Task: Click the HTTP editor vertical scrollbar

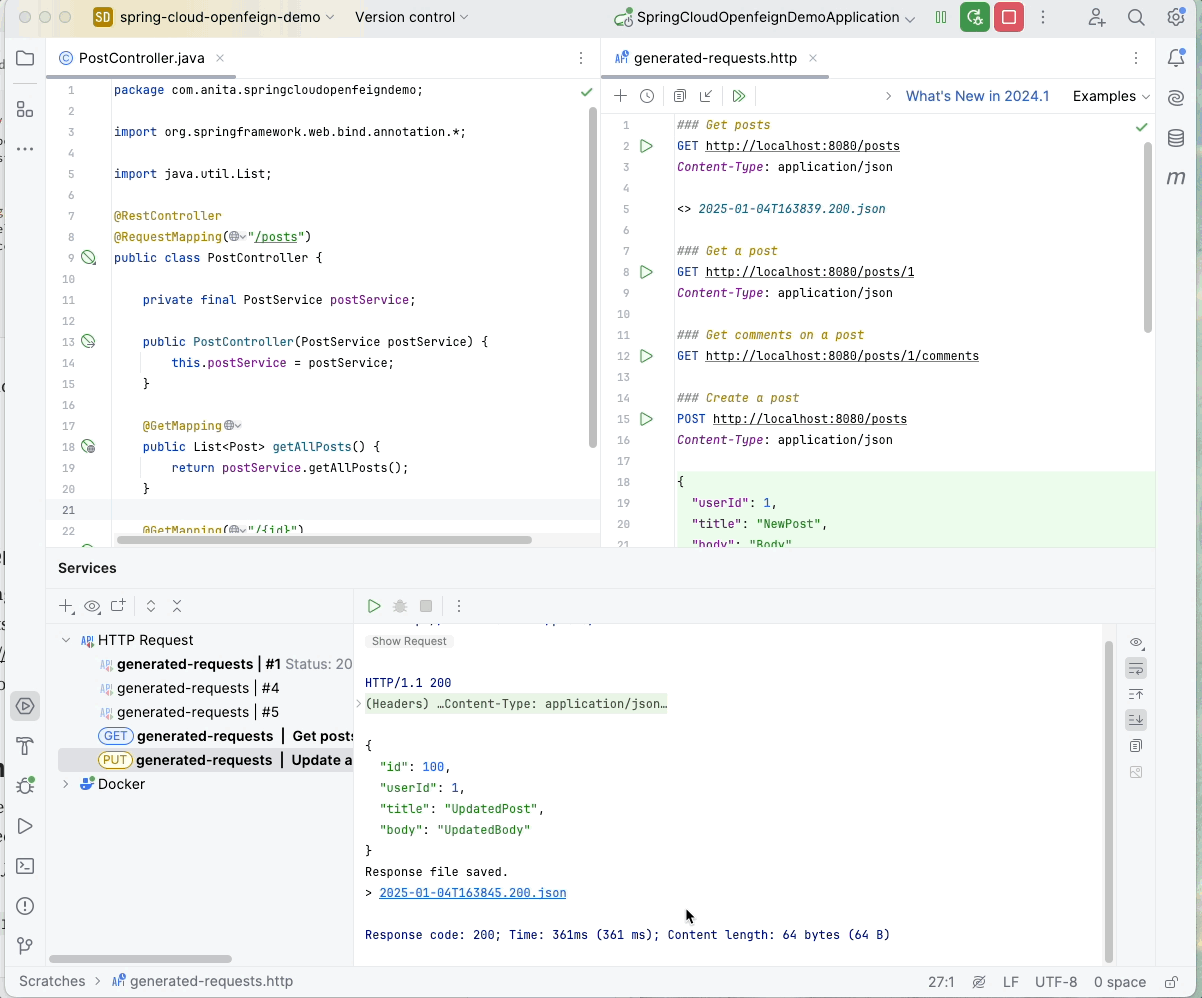Action: (1148, 236)
